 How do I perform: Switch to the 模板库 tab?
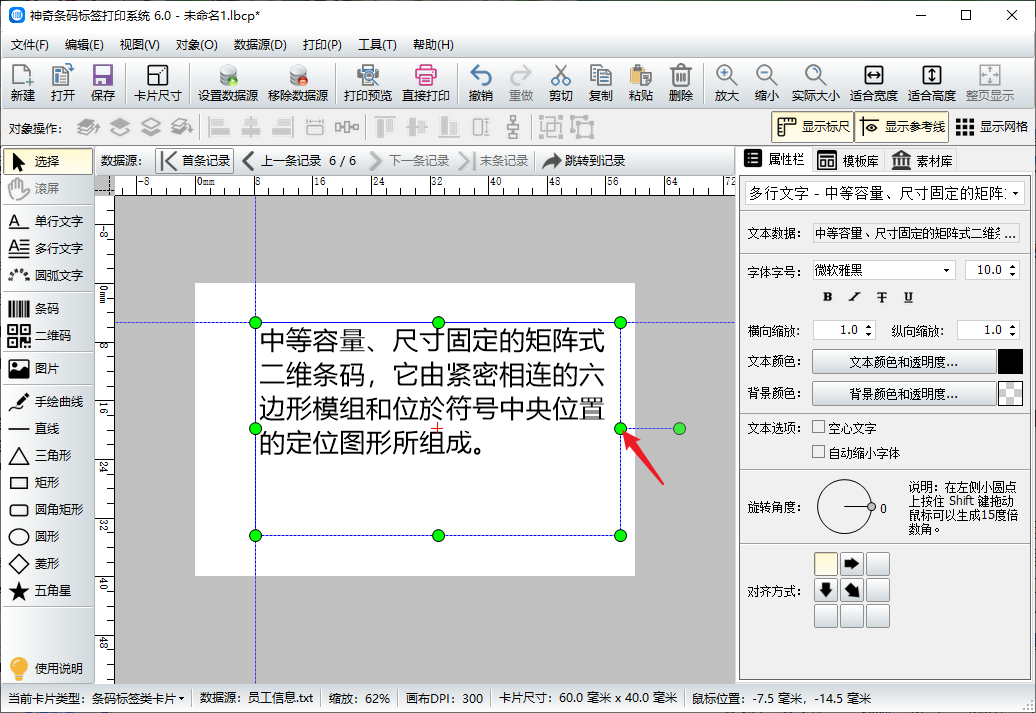point(848,161)
